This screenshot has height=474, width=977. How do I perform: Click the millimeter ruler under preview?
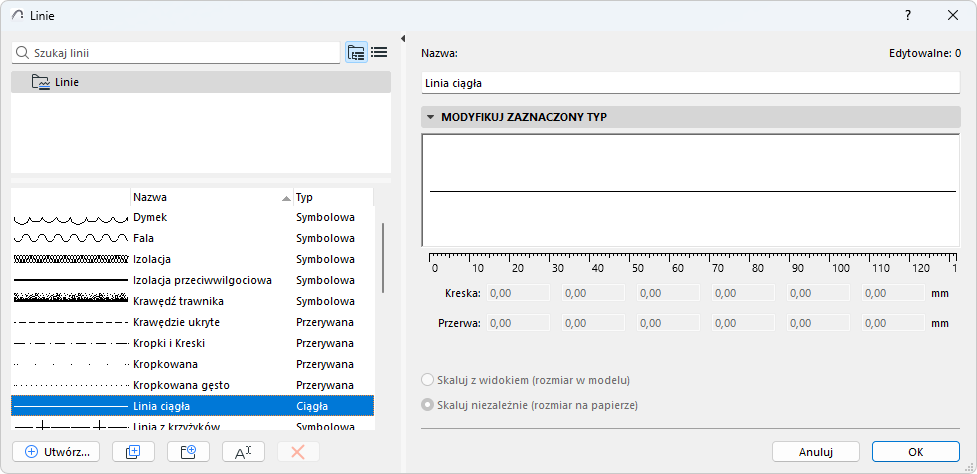693,263
